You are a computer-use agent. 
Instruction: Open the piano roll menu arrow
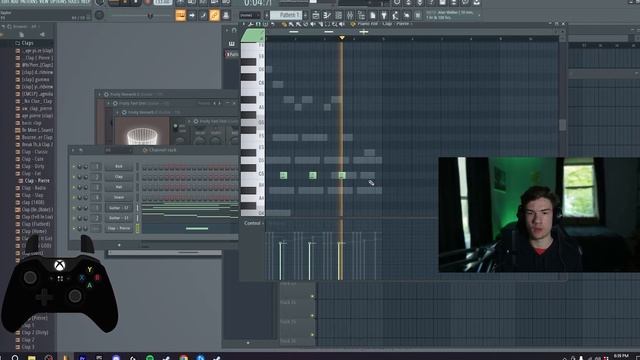coord(244,24)
